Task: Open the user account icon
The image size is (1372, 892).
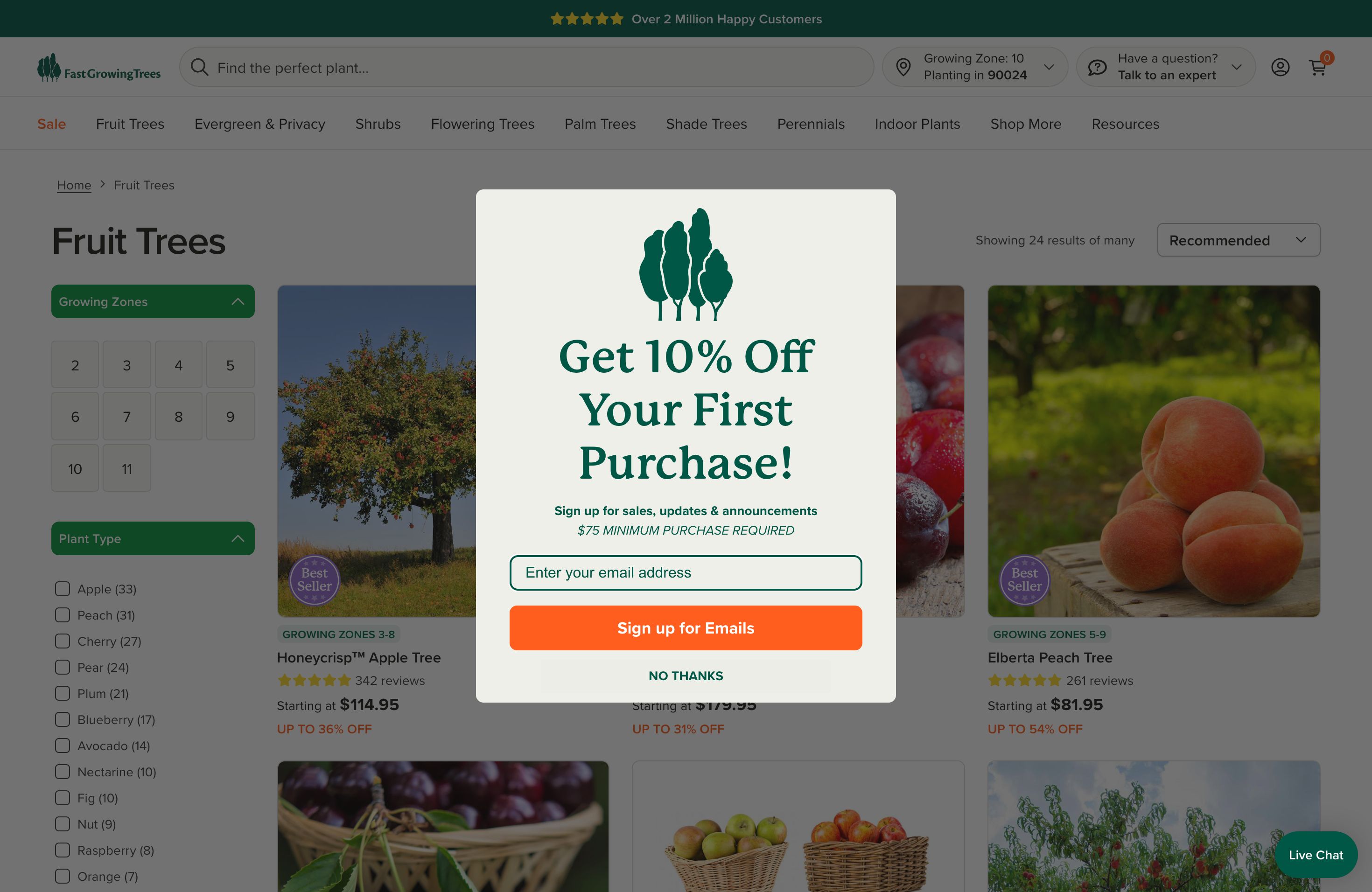Action: 1280,68
